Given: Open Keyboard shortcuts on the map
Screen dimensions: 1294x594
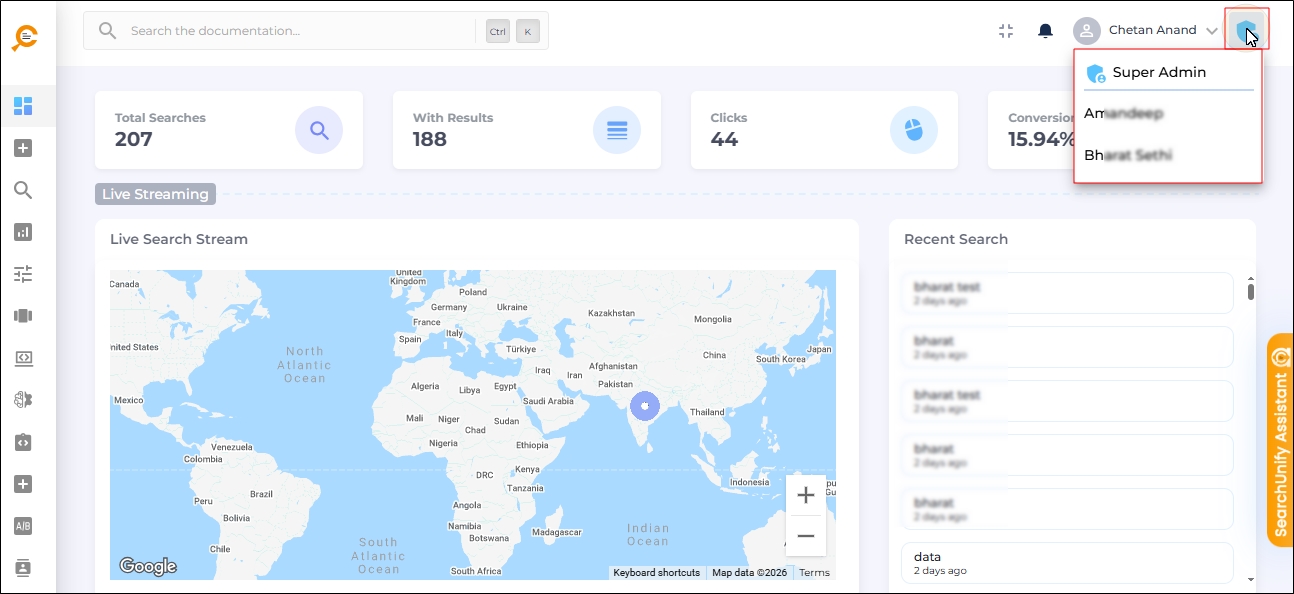Looking at the screenshot, I should tap(656, 573).
